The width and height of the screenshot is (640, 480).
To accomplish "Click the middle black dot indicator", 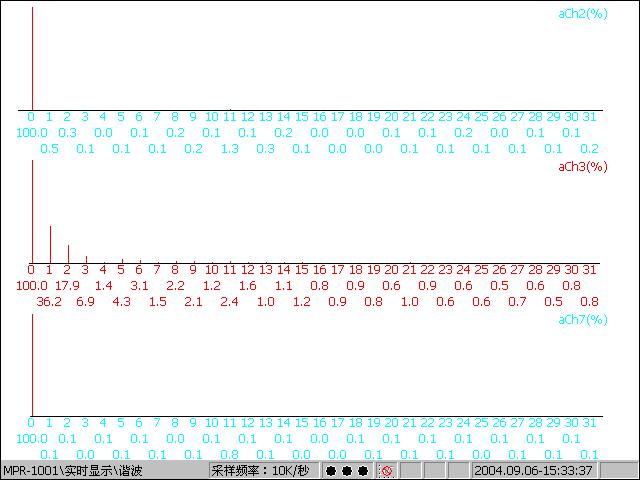I will coord(346,470).
